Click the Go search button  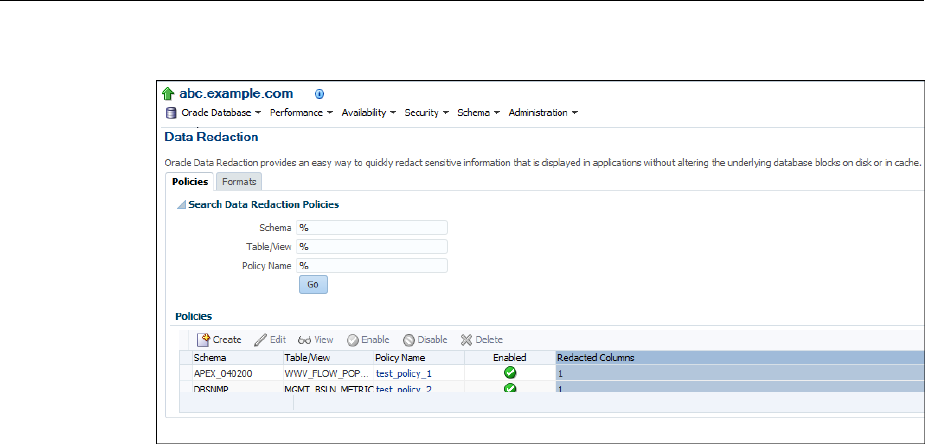pos(313,284)
